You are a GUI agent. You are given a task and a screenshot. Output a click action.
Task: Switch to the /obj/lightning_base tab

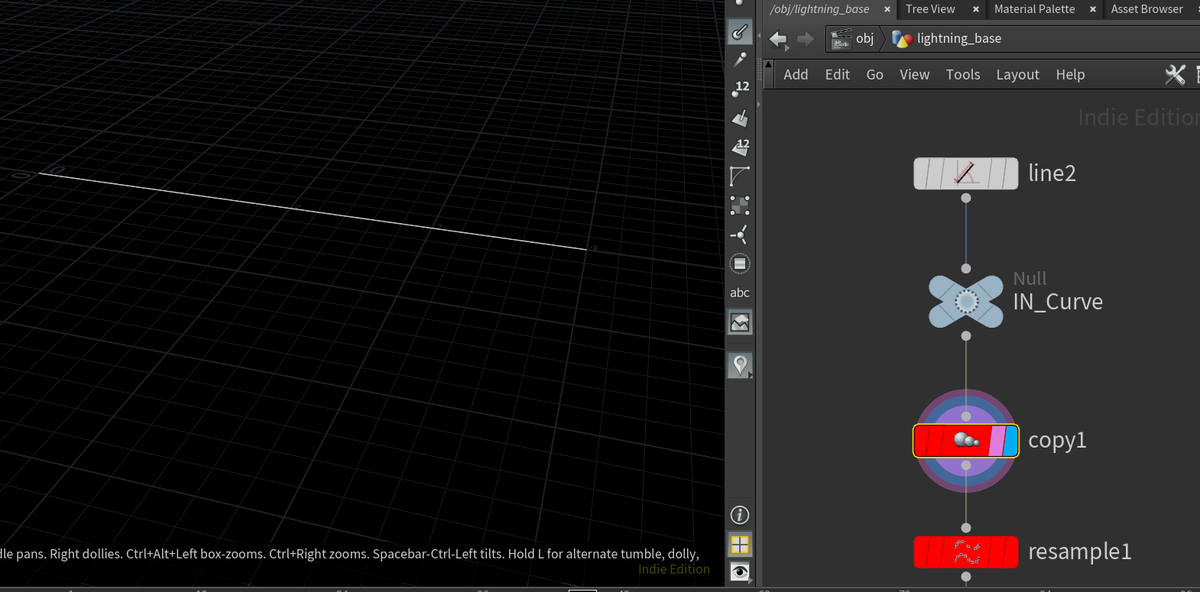(820, 9)
